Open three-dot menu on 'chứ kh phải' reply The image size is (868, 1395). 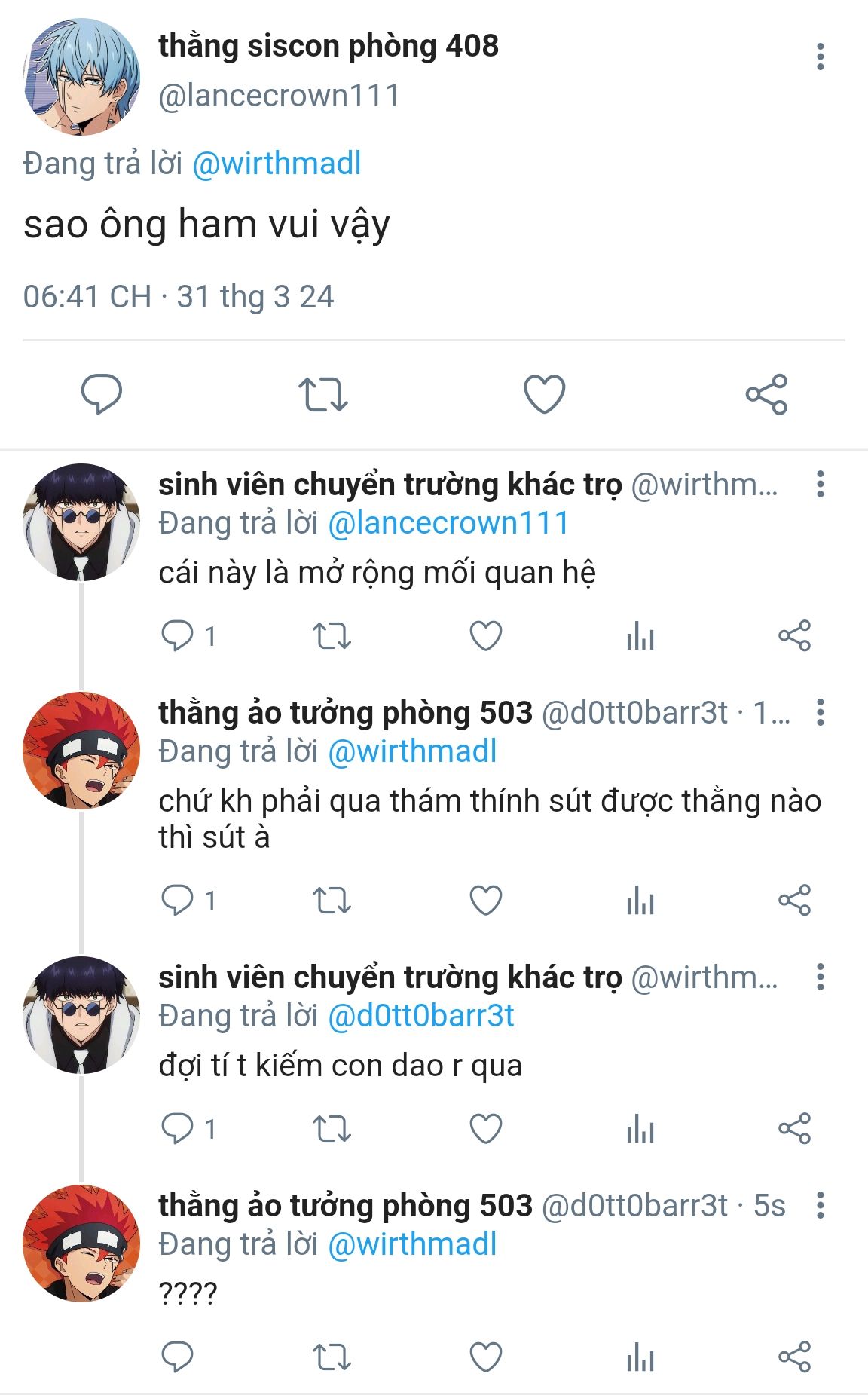[820, 712]
